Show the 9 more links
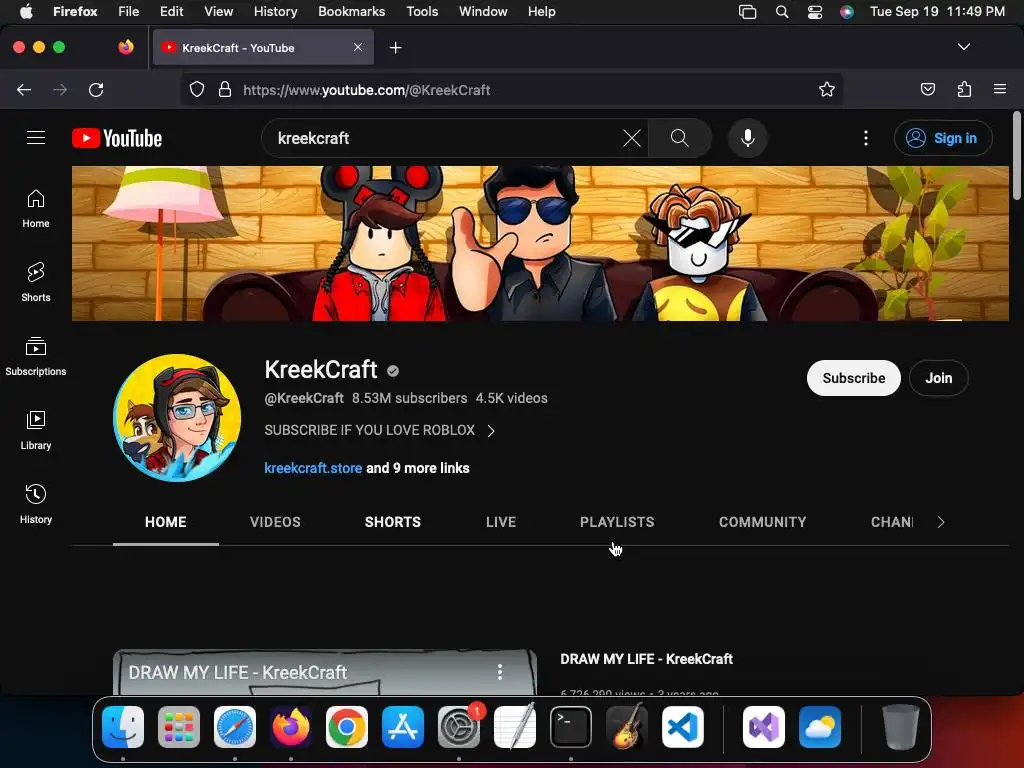This screenshot has height=768, width=1024. (417, 468)
